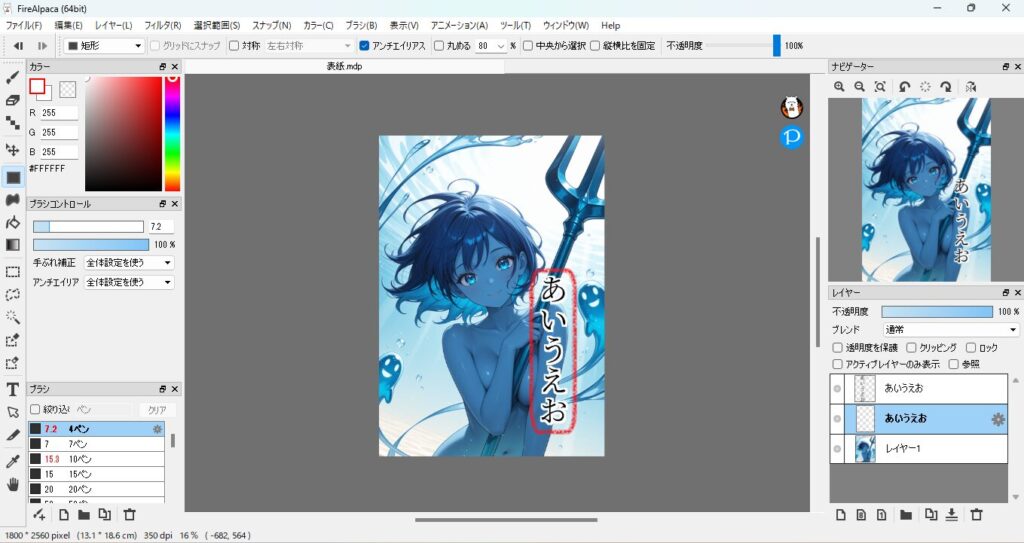Delete layer with Layer panel trash icon

coord(976,515)
